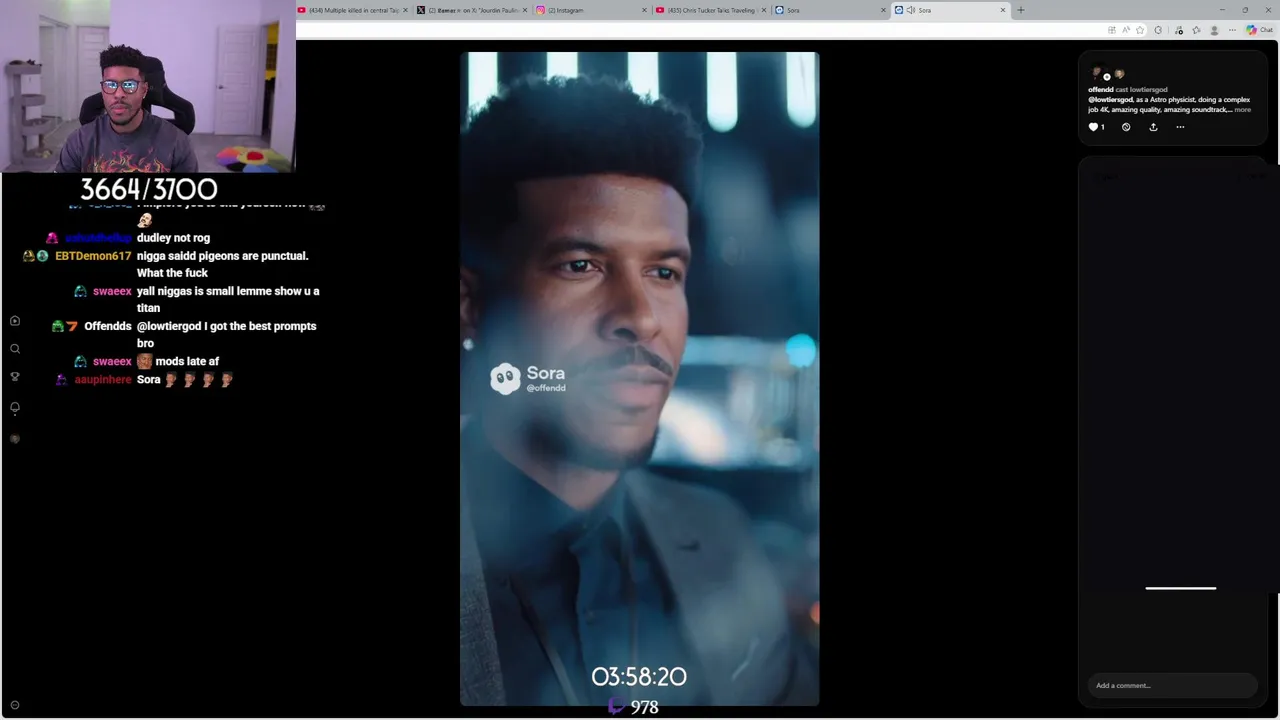Open lowtiersgod cast name link
1280x720 pixels.
[1148, 90]
